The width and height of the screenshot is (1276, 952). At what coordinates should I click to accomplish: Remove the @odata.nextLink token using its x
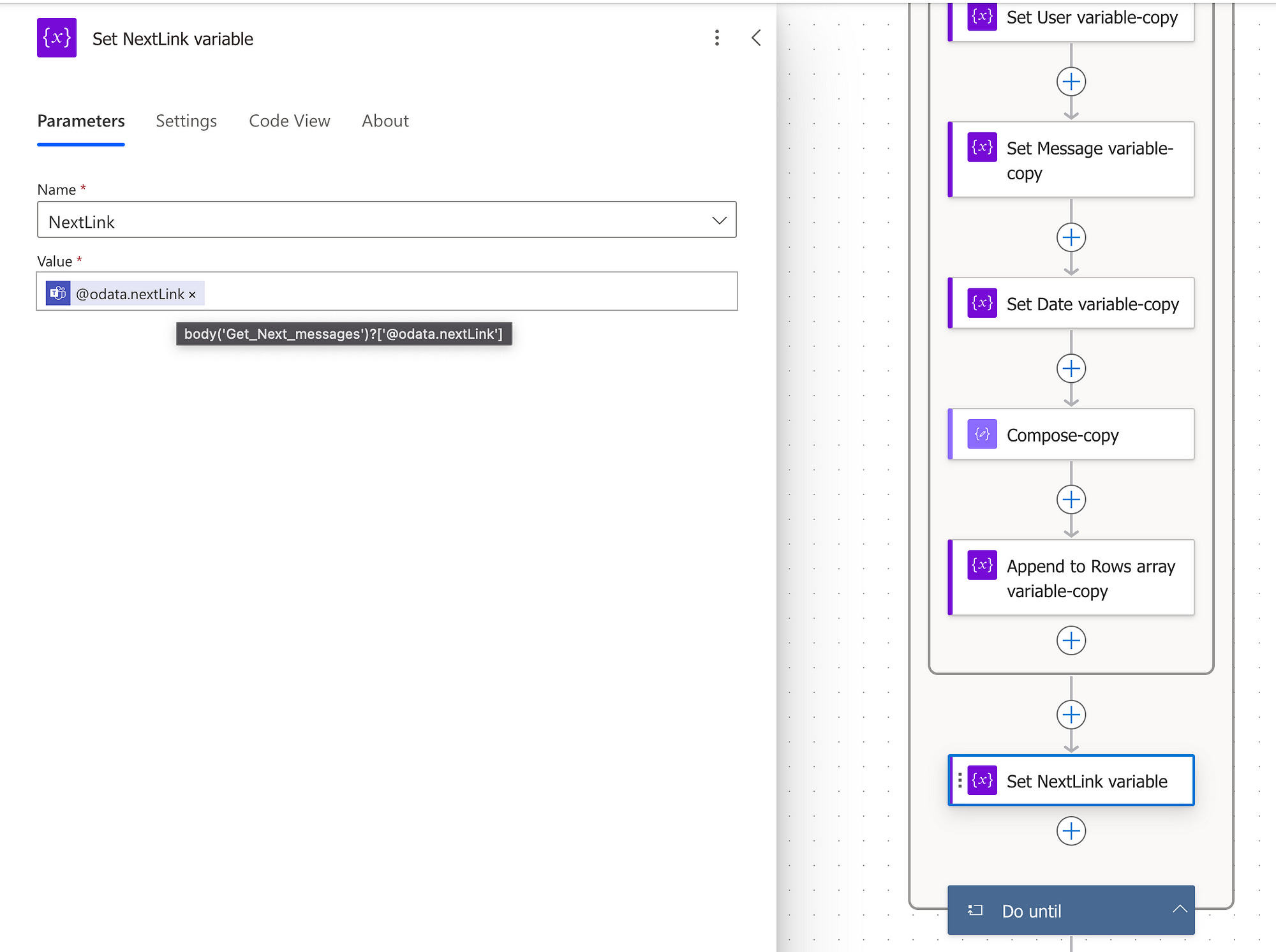[192, 295]
